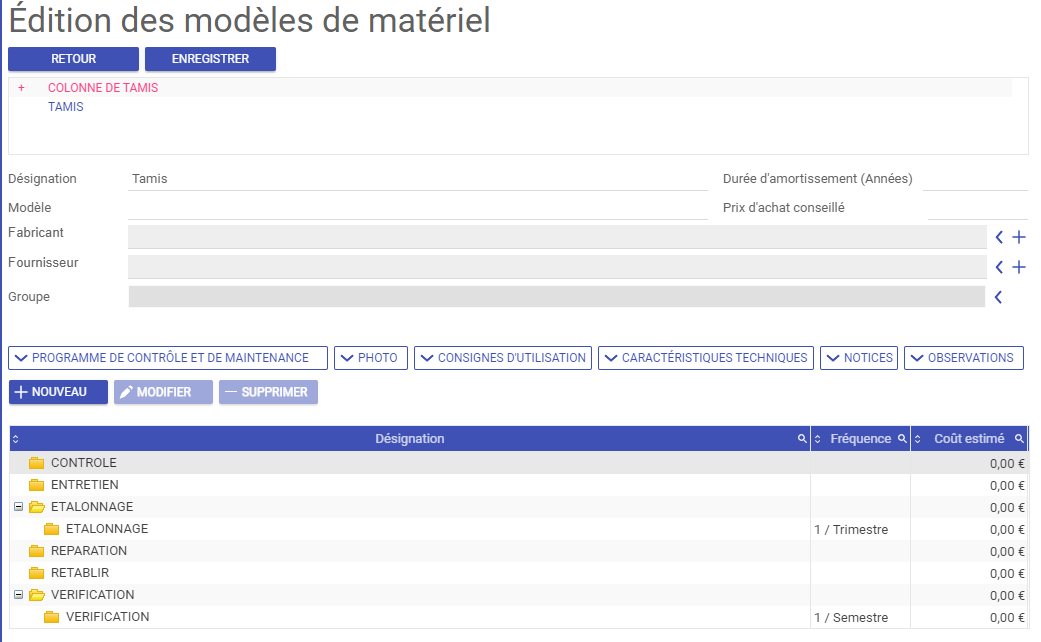Click folder icon of child ETALONNAGE row
The image size is (1041, 642).
point(51,529)
